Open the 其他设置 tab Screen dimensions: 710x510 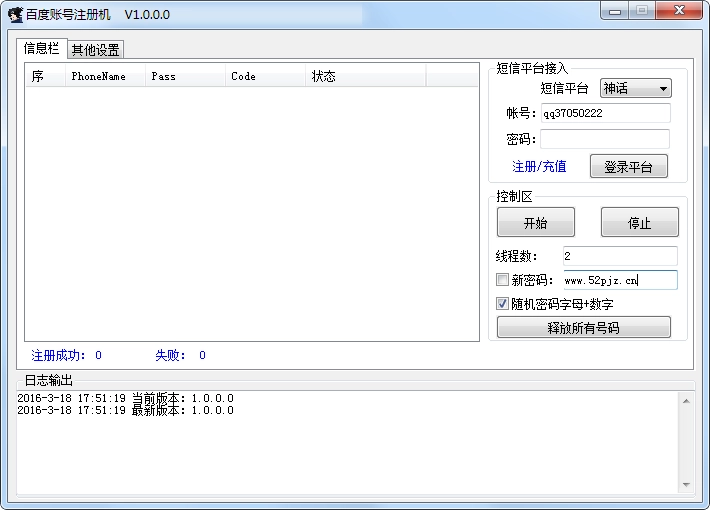(x=96, y=50)
